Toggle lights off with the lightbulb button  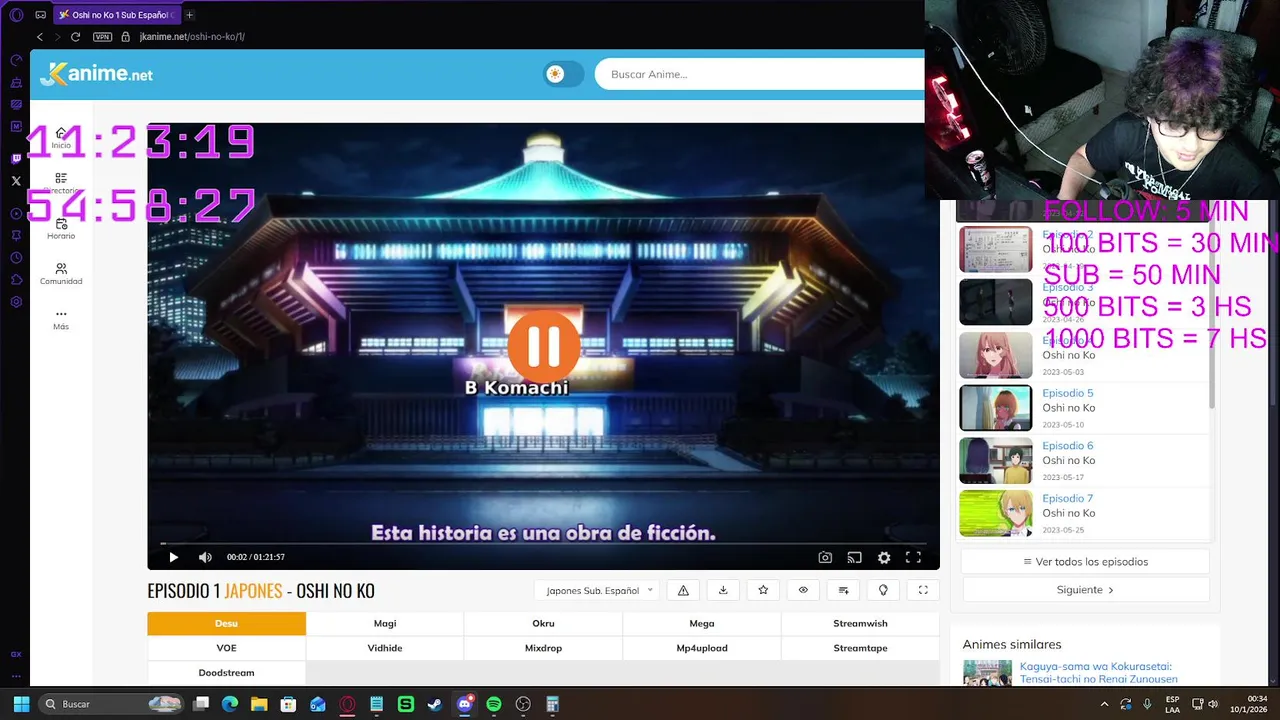coord(883,590)
